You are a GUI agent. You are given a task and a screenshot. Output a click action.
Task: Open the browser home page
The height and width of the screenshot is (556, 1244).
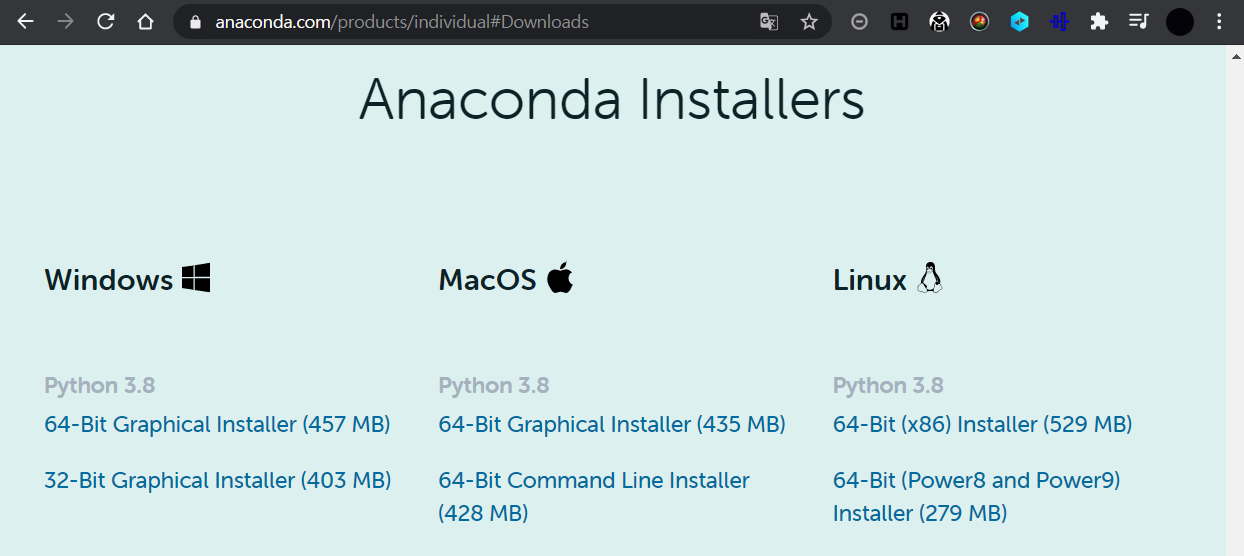(x=145, y=21)
